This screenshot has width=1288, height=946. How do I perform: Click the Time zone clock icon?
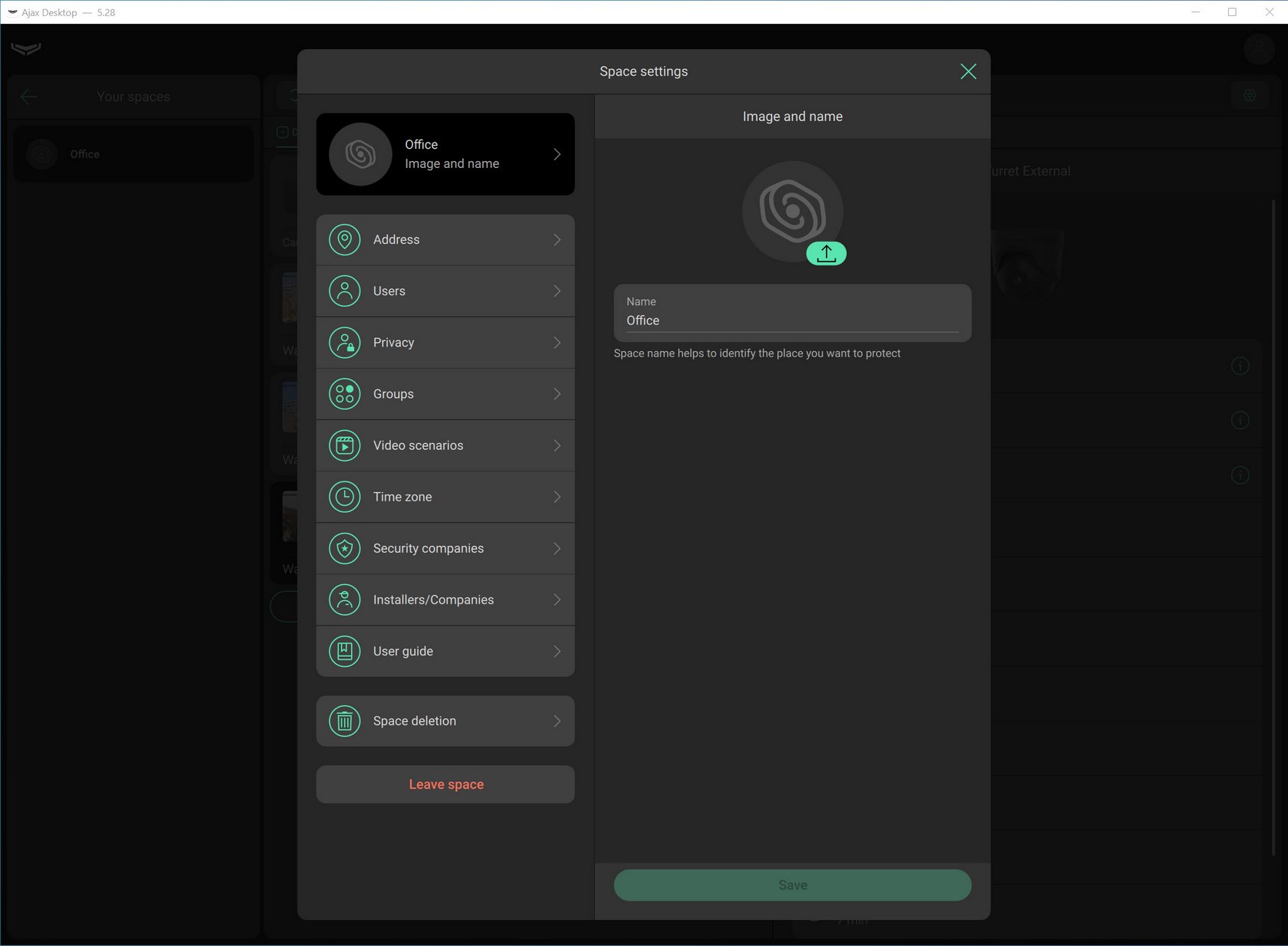345,497
